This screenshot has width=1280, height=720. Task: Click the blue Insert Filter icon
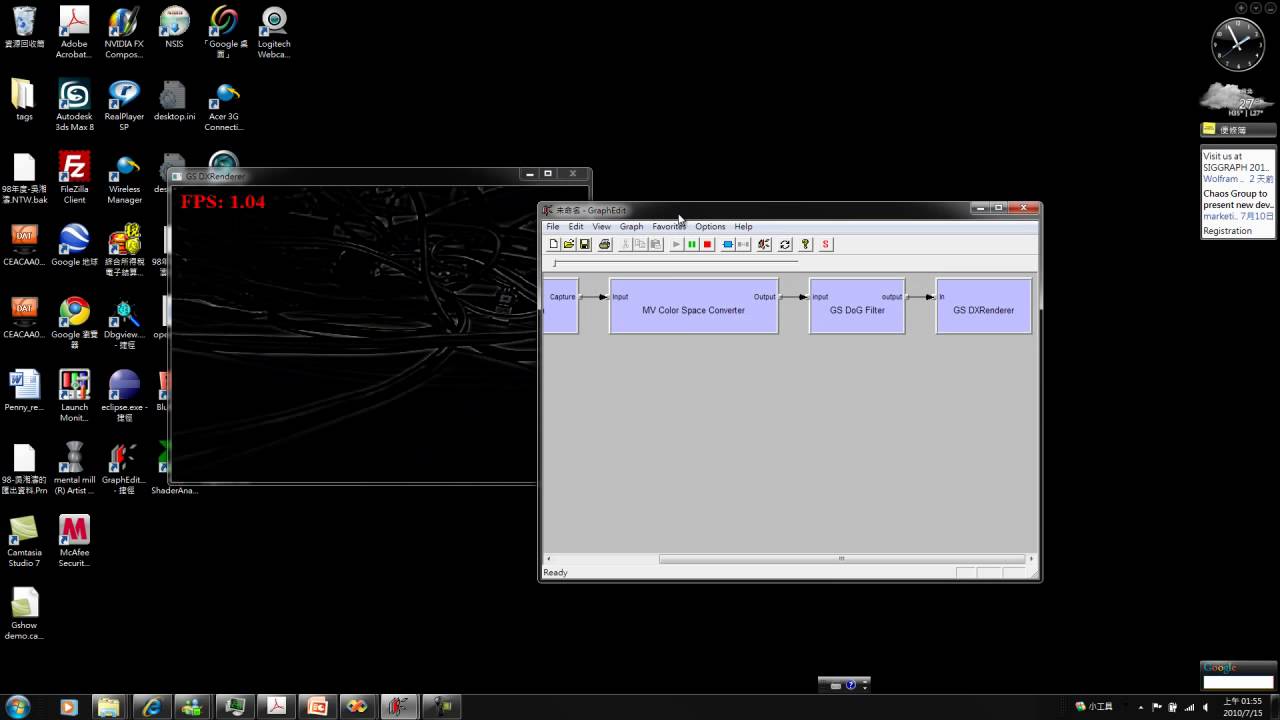point(728,244)
